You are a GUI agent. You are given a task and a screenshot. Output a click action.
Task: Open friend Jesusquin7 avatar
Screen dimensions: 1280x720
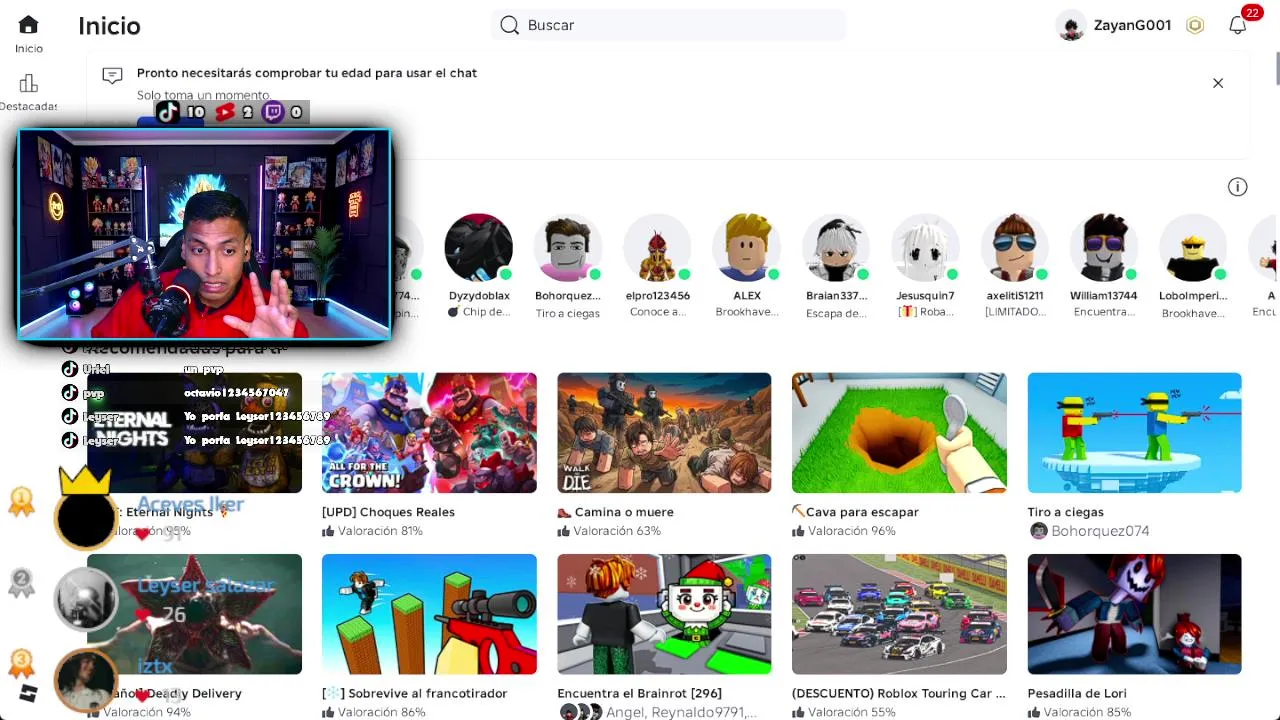925,248
